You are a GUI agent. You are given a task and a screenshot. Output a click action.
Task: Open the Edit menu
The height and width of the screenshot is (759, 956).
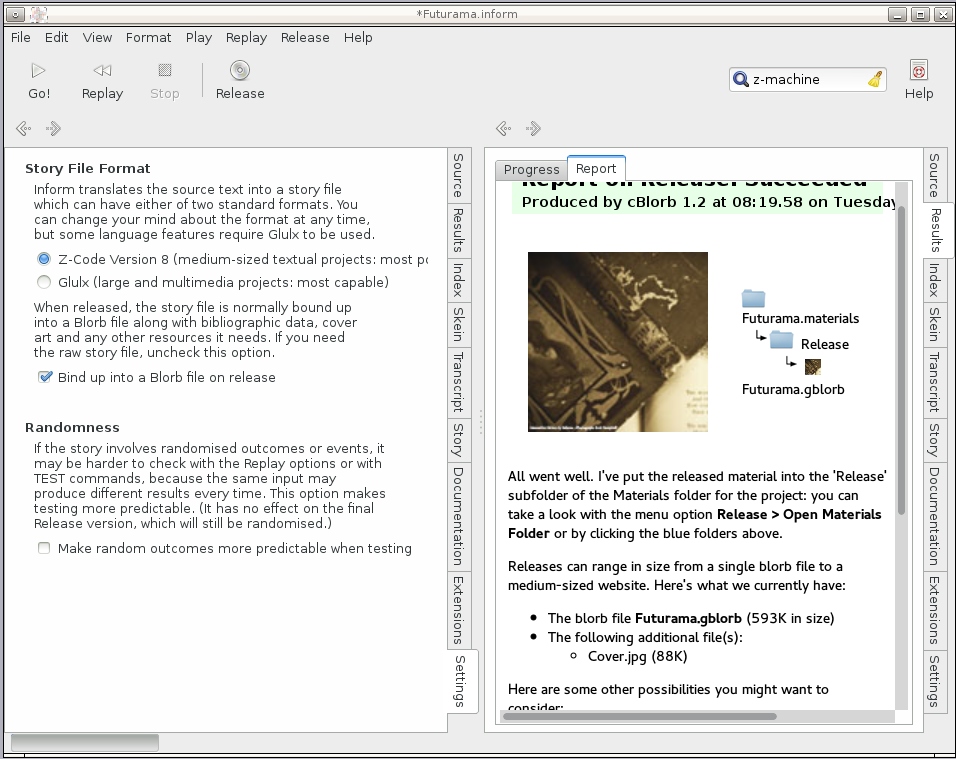pyautogui.click(x=57, y=37)
